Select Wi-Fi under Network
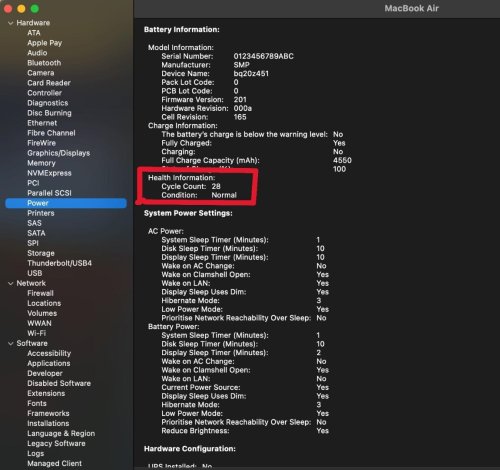The image size is (500, 470). 37,333
